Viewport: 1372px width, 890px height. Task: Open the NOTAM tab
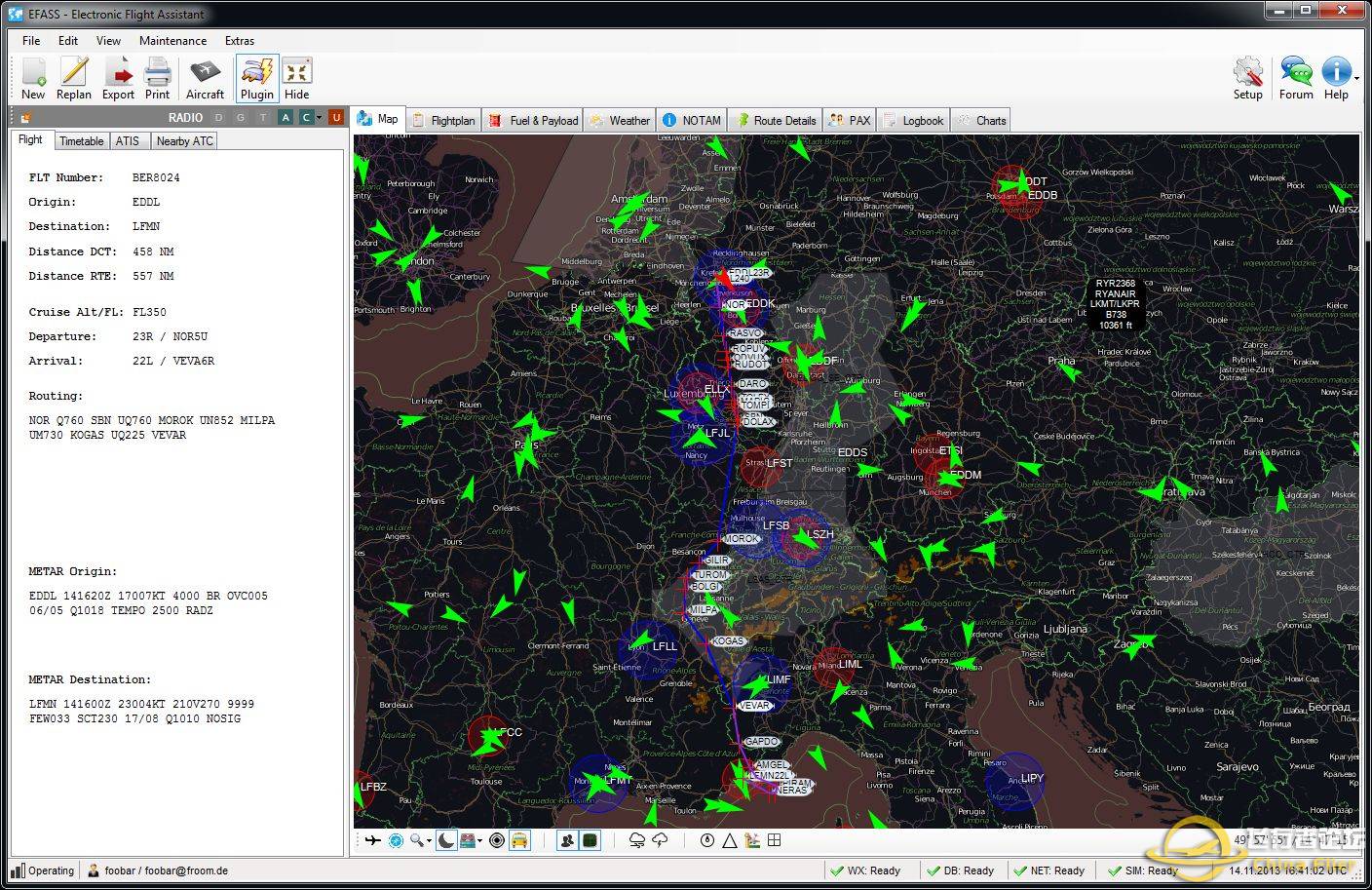coord(693,121)
